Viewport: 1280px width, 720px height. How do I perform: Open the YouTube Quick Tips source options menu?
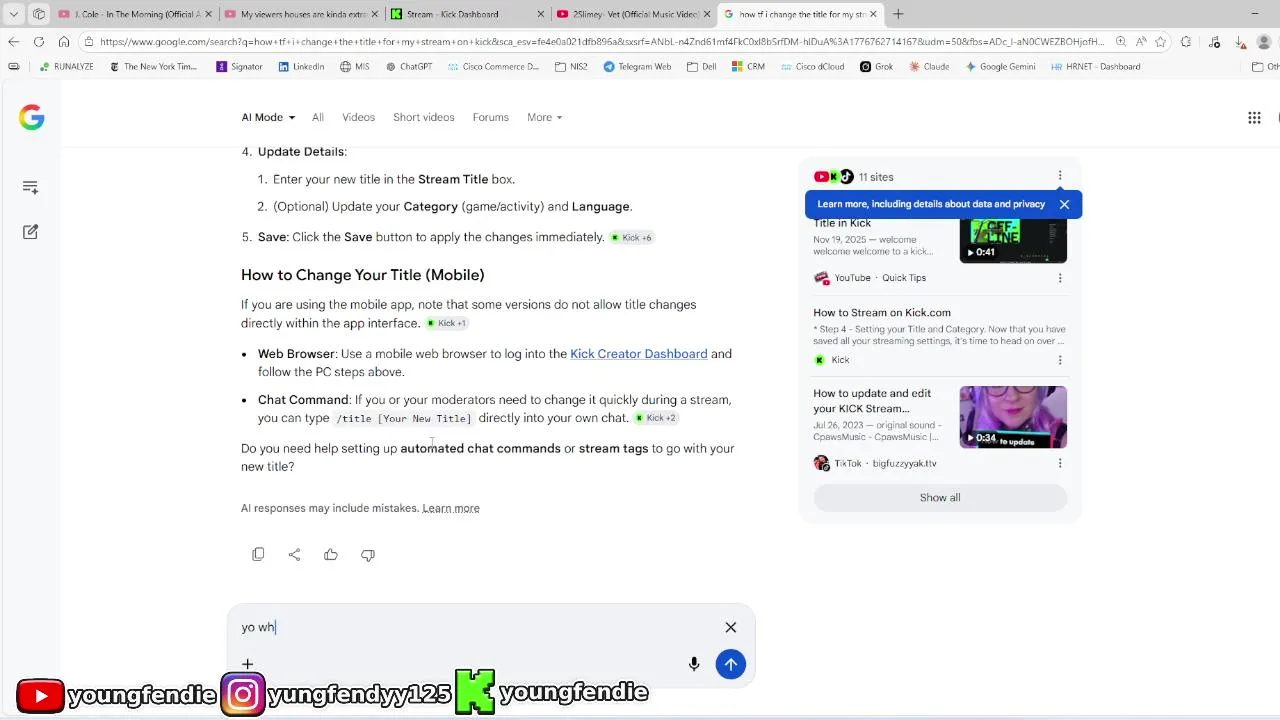pos(1060,278)
